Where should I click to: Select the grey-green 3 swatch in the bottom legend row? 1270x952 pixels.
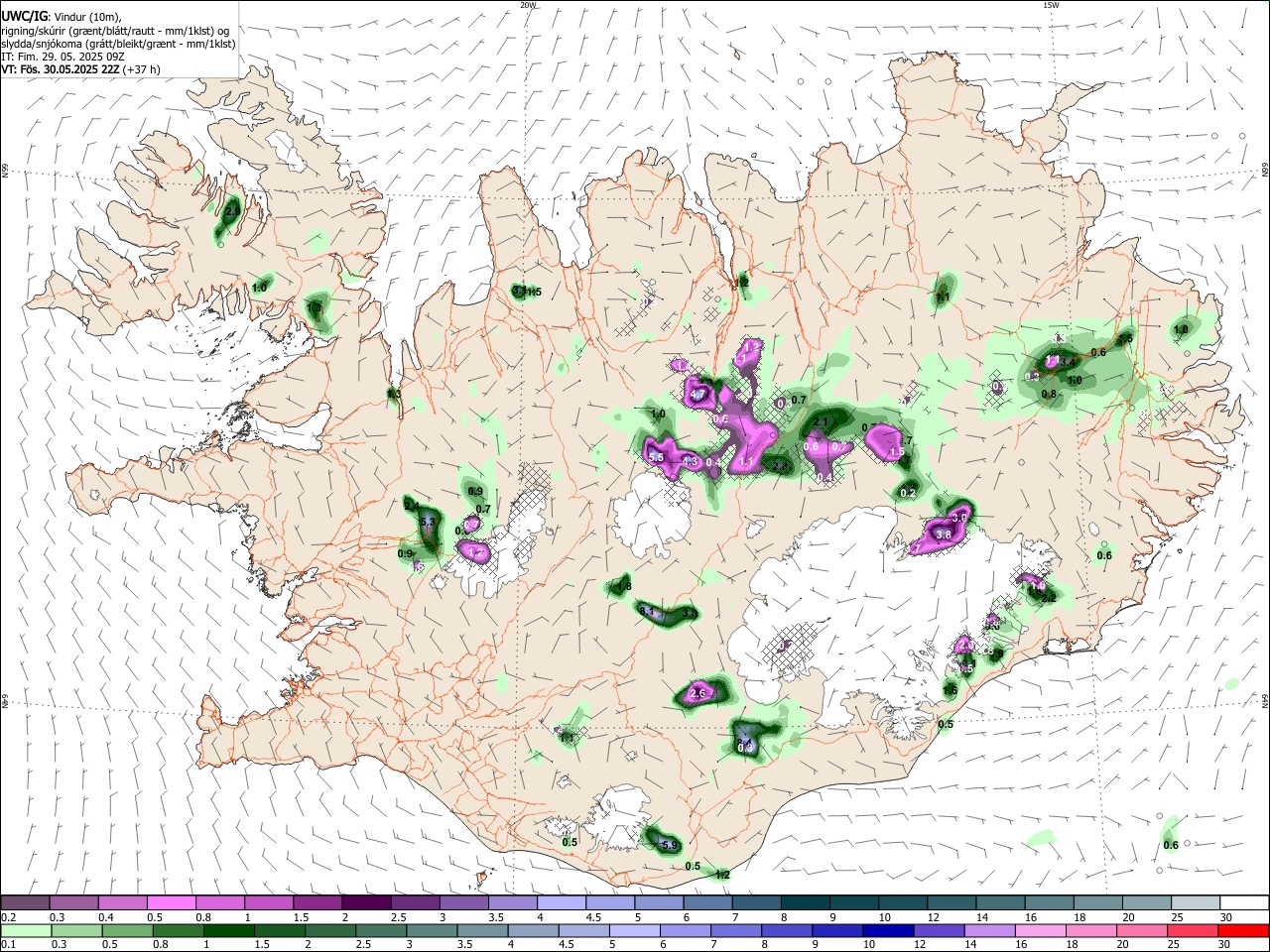coord(432,930)
